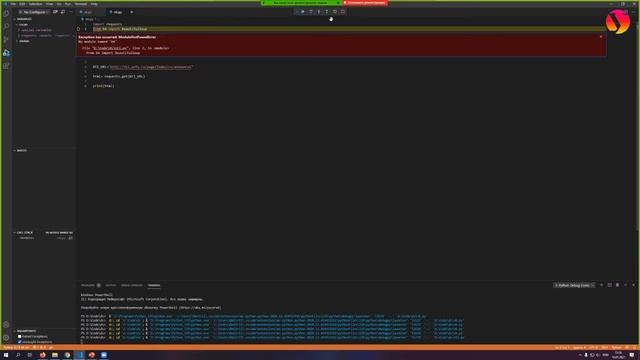
Task: Open the Explorer view in activity bar
Action: tap(6, 13)
